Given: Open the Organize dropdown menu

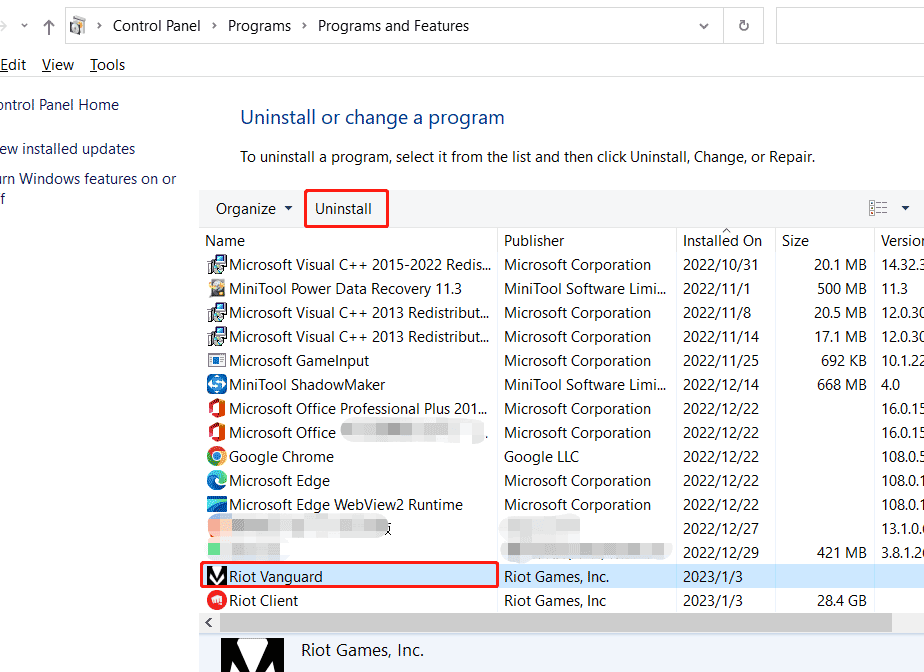Looking at the screenshot, I should [x=254, y=208].
